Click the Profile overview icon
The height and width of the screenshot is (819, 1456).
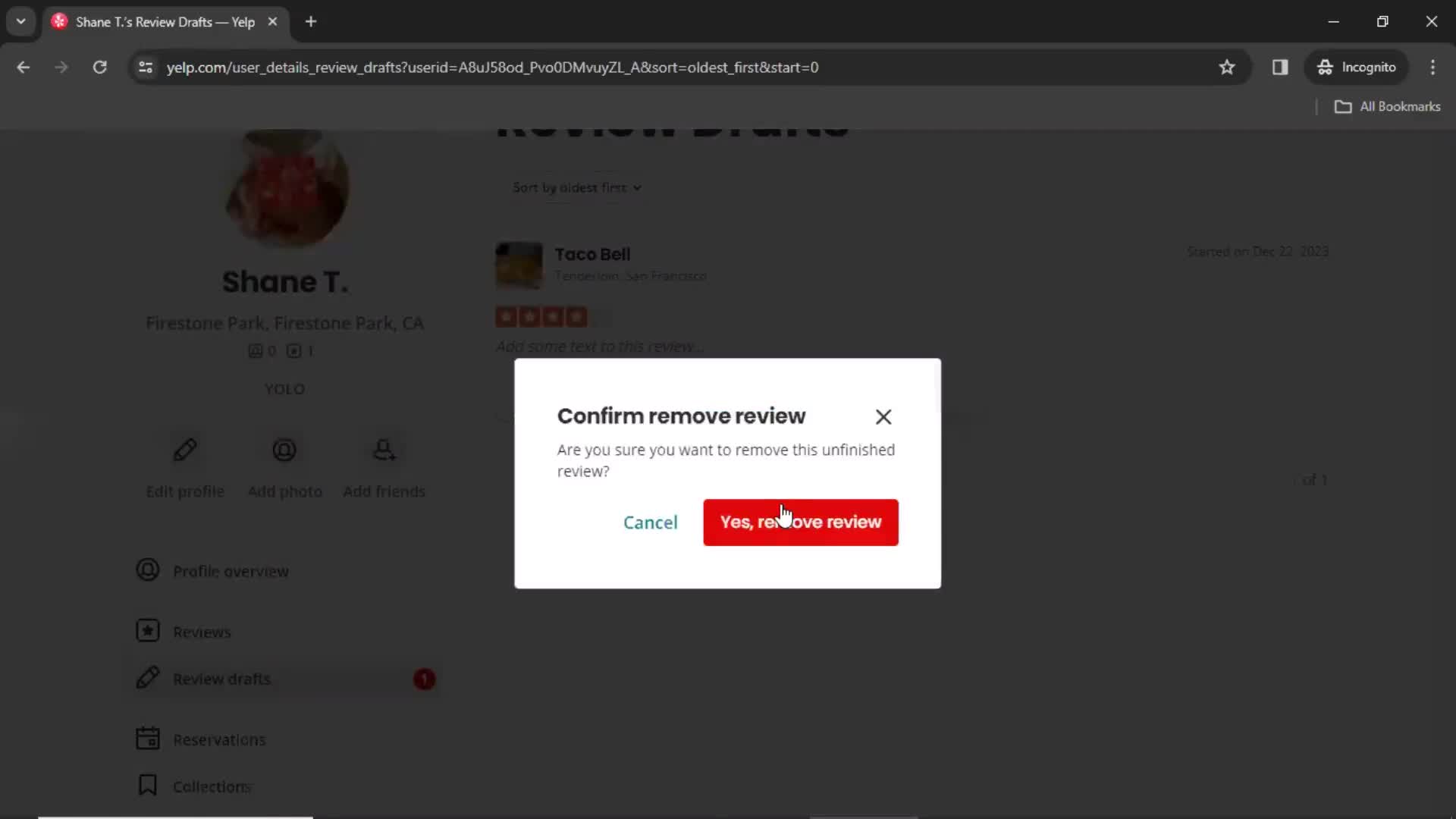[148, 570]
